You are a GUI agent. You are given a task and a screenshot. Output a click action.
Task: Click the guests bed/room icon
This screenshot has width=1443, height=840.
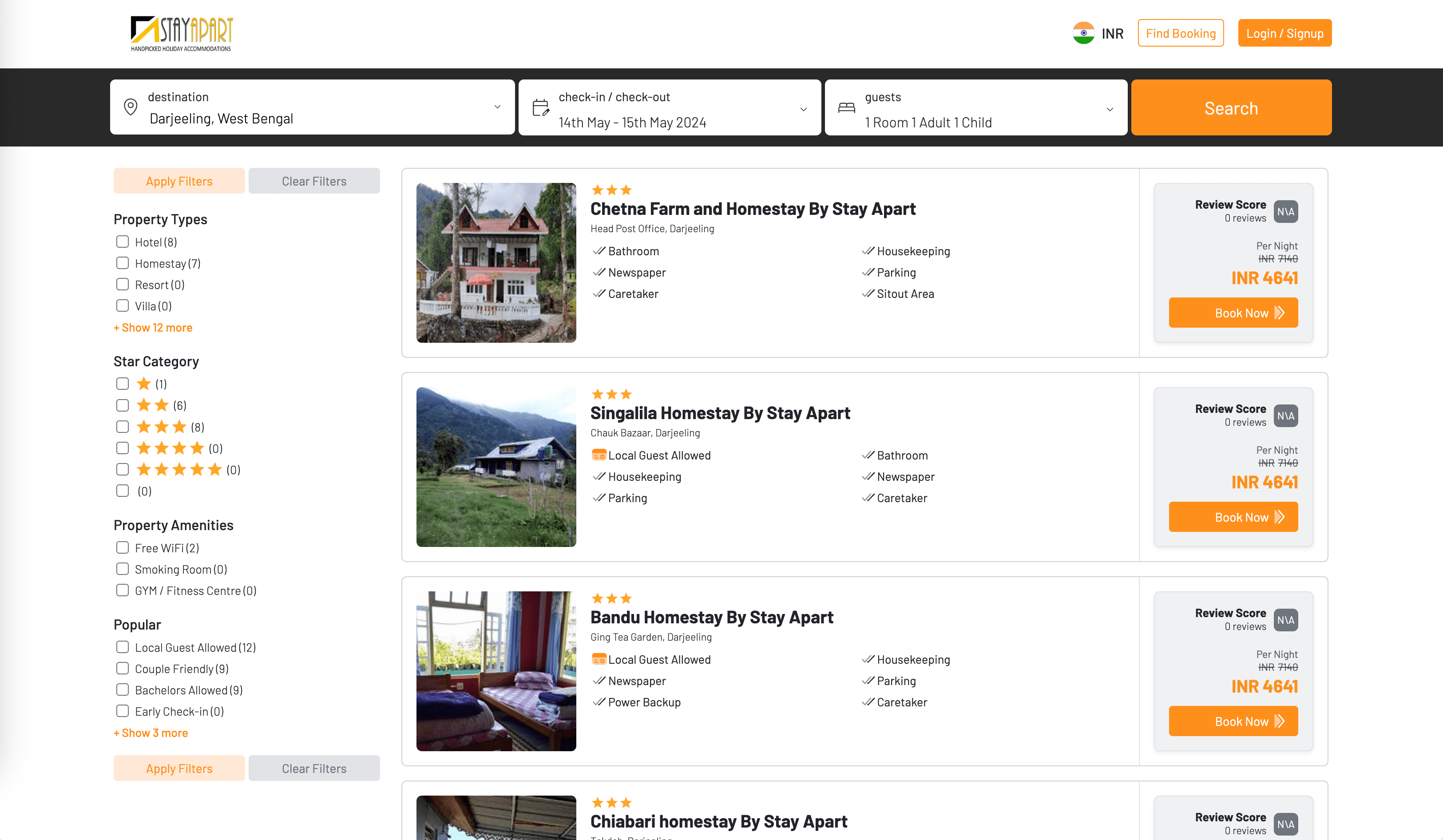coord(847,107)
